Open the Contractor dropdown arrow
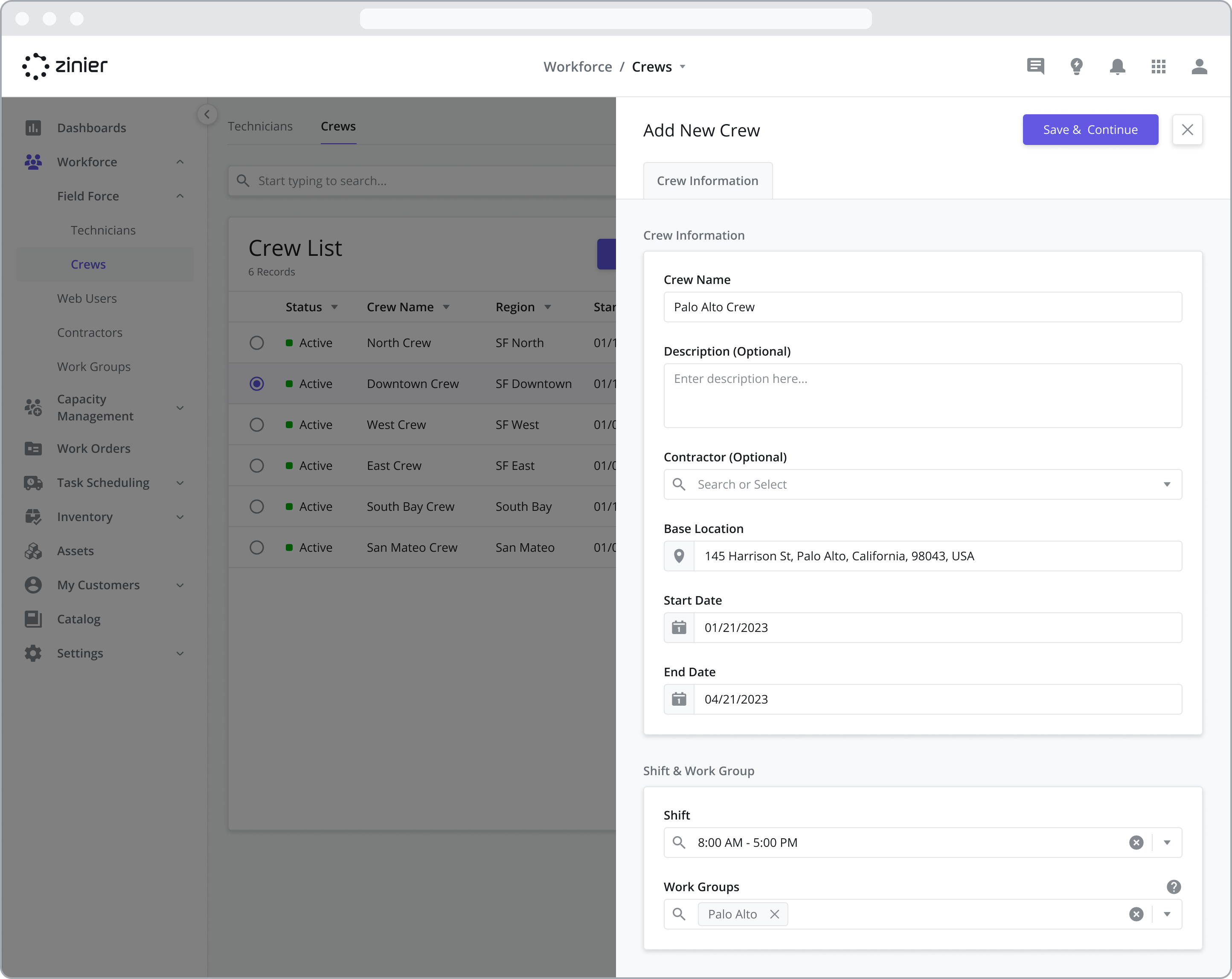Image resolution: width=1232 pixels, height=979 pixels. pos(1167,484)
